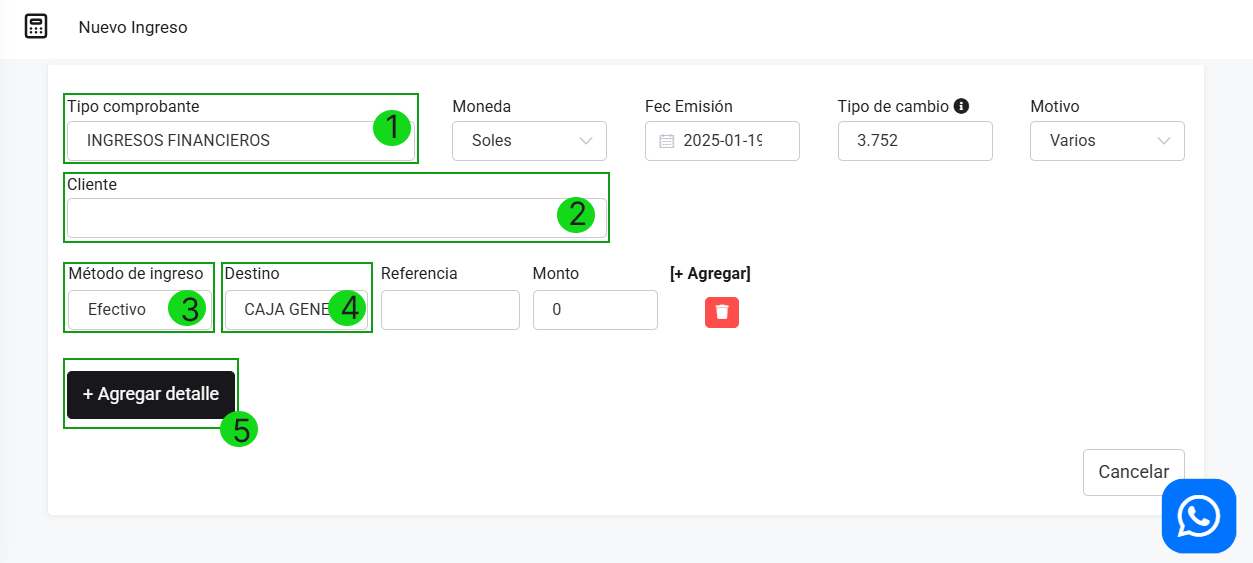Click the green step 5 marker

239,430
